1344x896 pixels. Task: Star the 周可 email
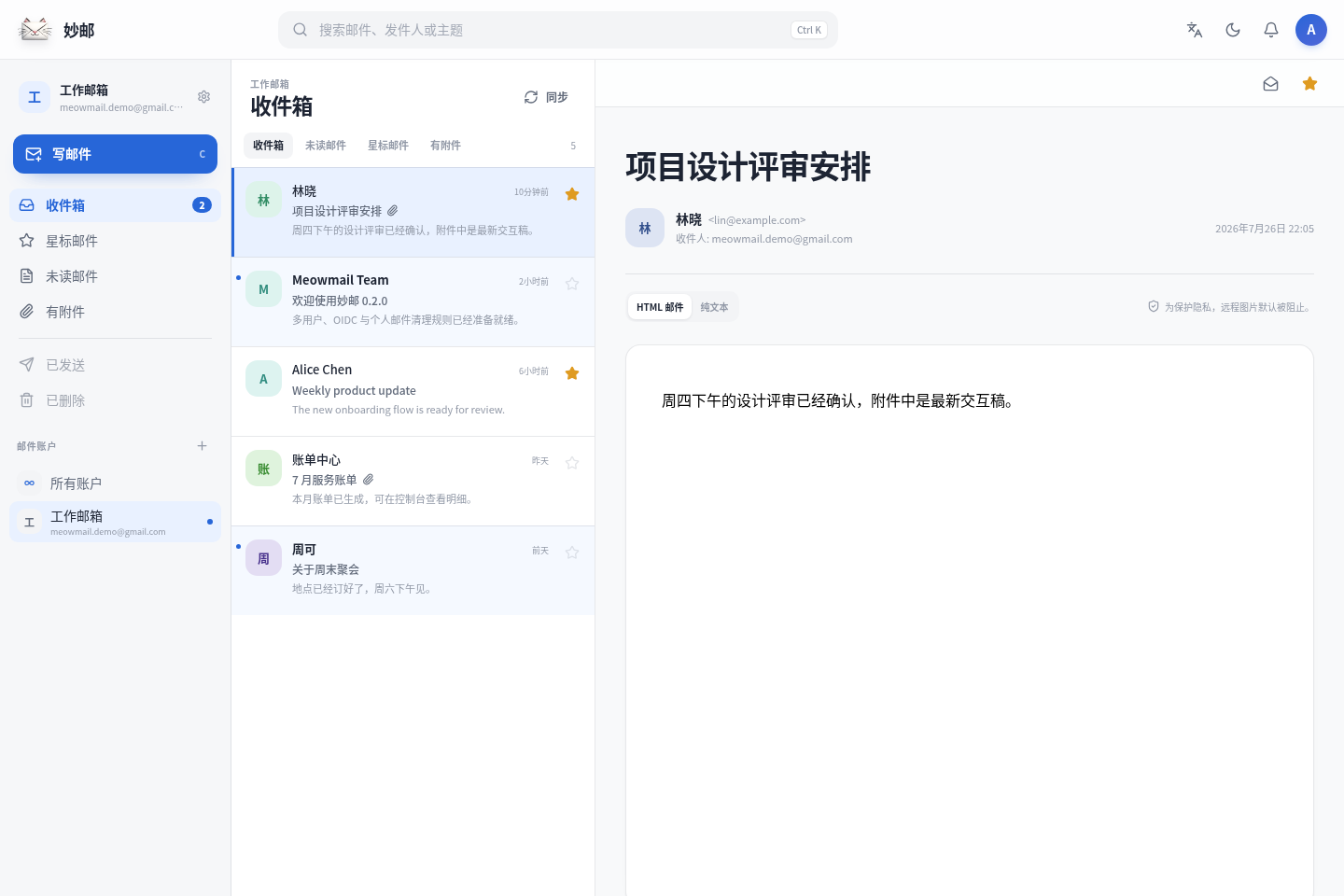572,553
